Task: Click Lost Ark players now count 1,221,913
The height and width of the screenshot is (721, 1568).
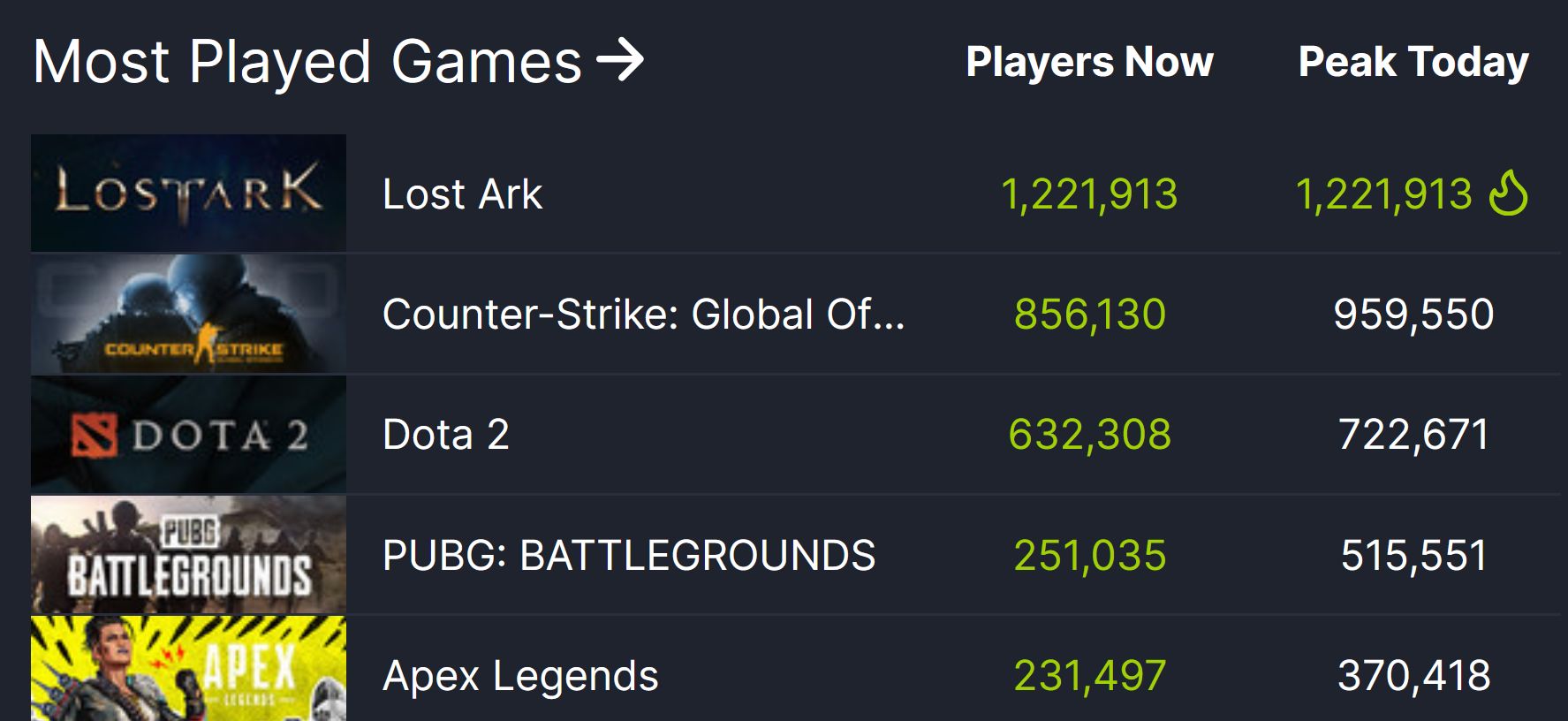Action: click(x=1089, y=194)
